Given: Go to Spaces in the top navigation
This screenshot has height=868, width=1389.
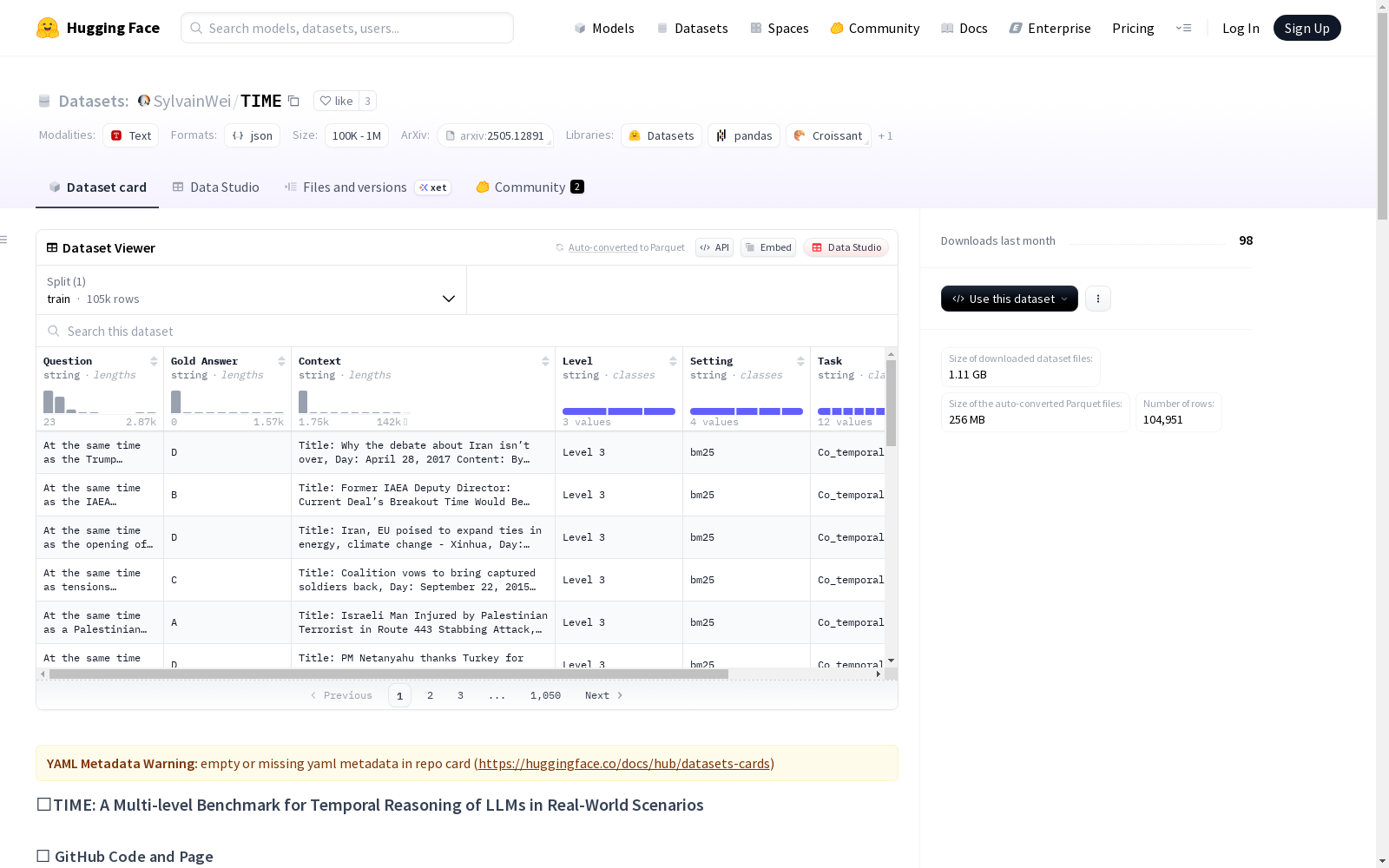Looking at the screenshot, I should pos(780,28).
